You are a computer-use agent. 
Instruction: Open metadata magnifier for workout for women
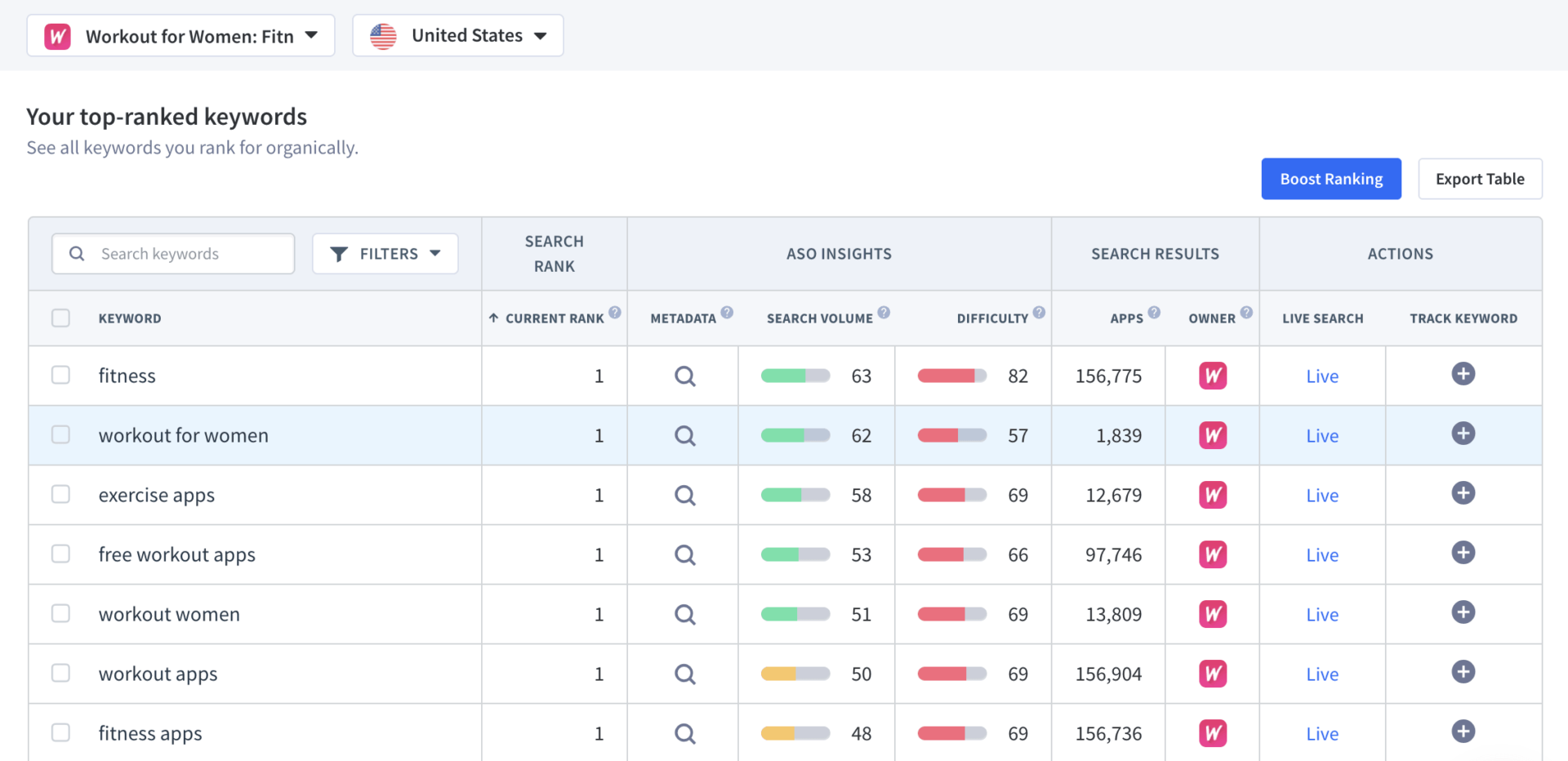click(684, 436)
